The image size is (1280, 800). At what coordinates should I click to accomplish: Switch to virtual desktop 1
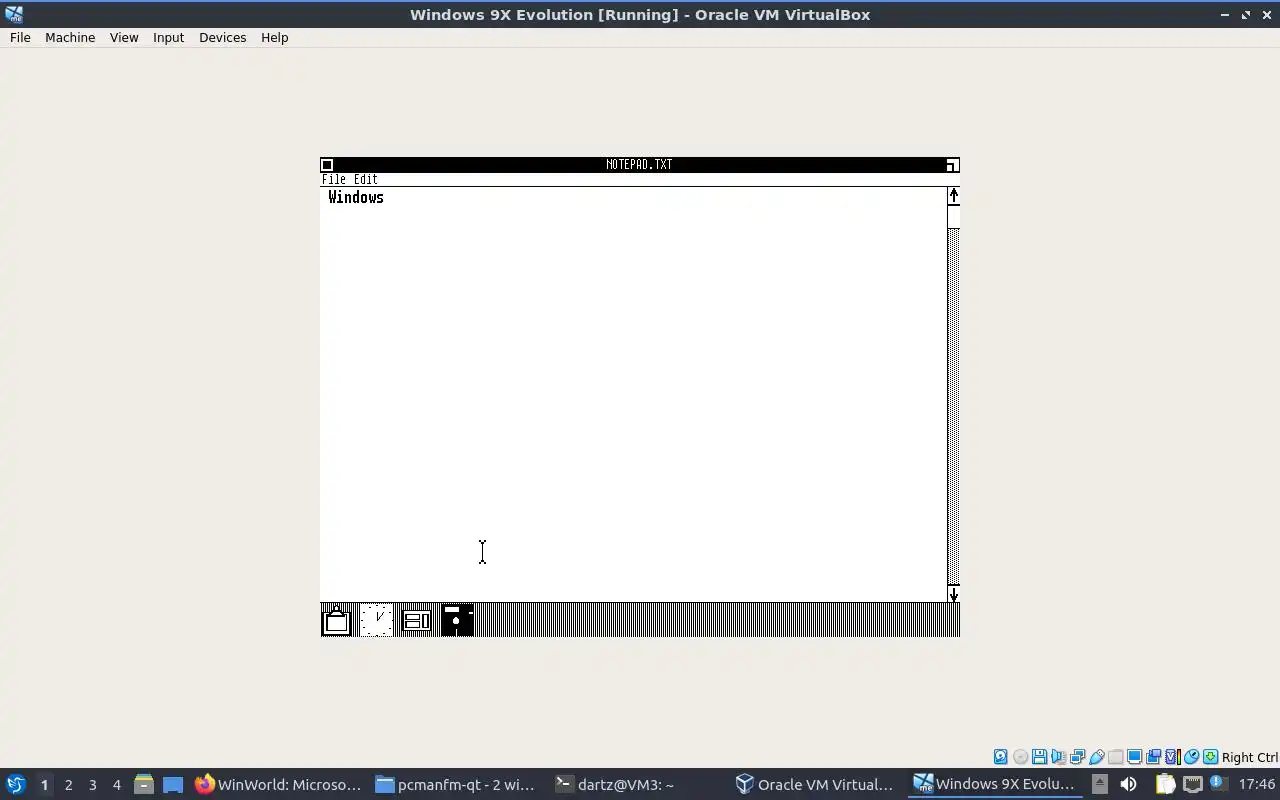[44, 784]
